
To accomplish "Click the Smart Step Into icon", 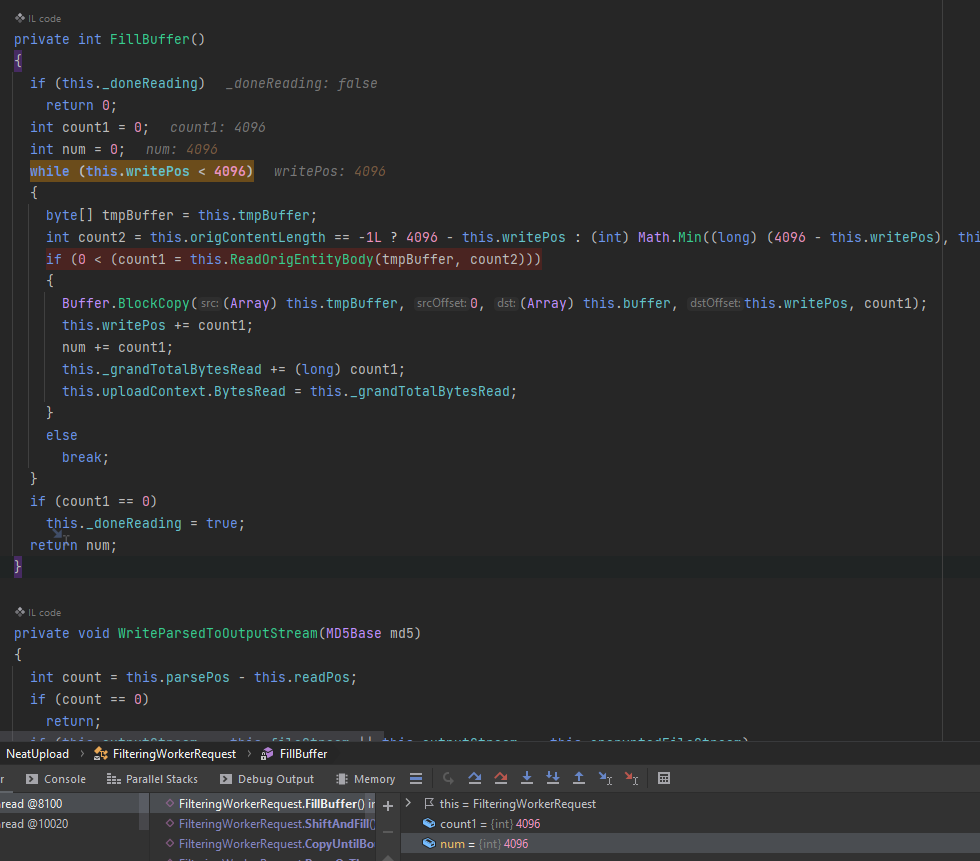I will (553, 778).
